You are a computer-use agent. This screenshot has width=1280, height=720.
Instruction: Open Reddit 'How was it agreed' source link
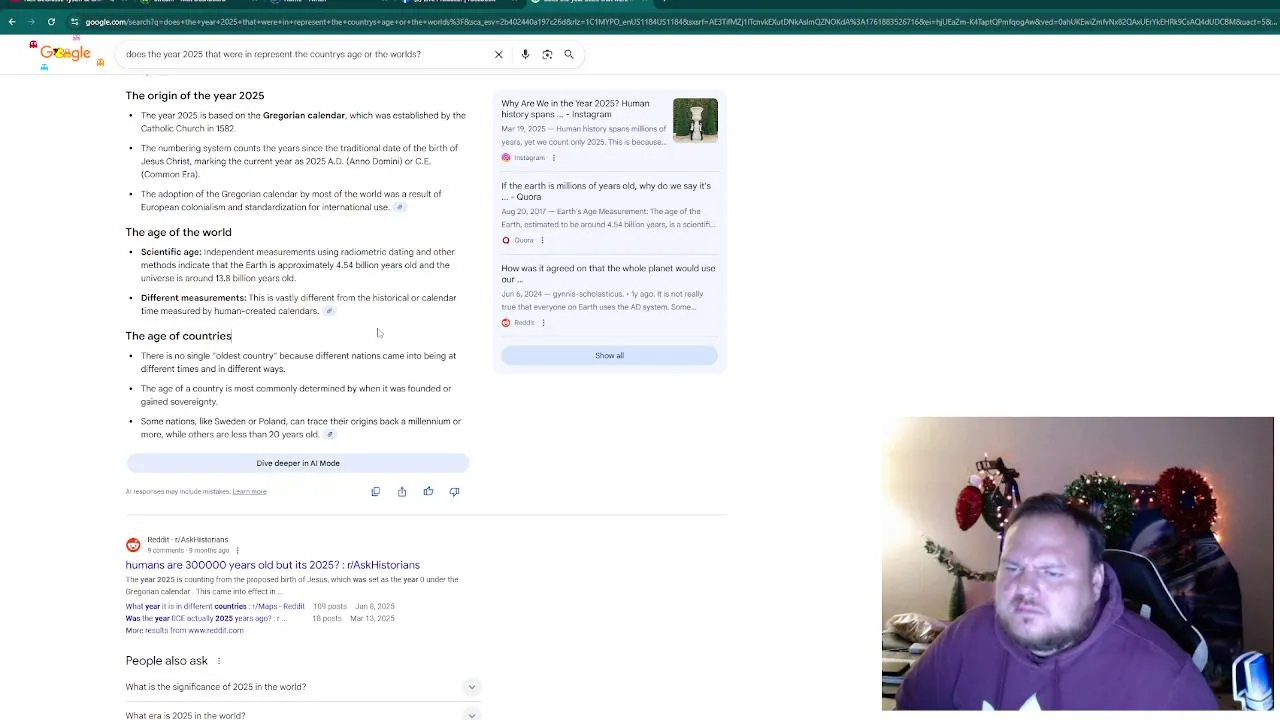click(x=608, y=274)
